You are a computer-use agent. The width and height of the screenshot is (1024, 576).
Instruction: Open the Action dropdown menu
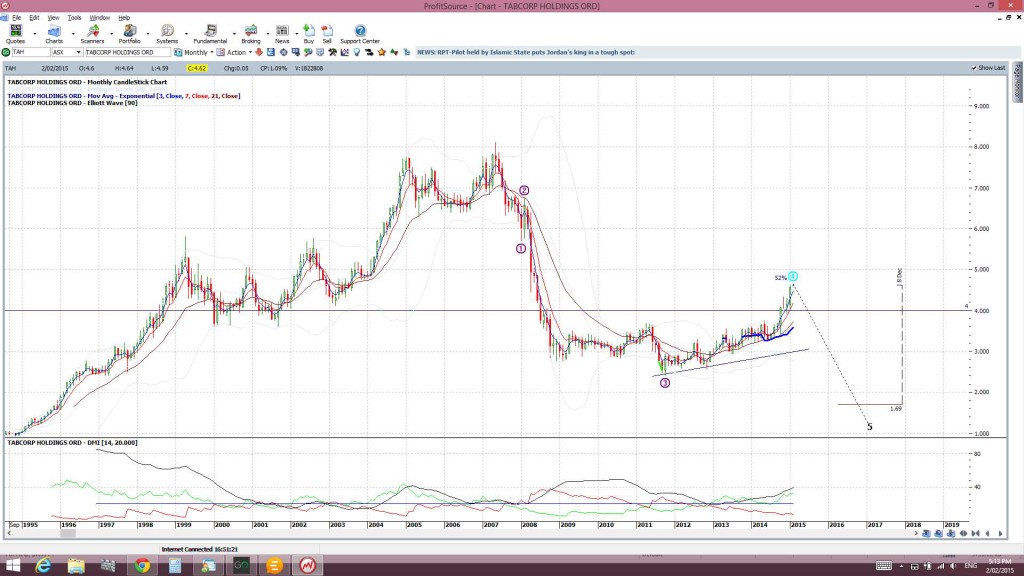250,52
